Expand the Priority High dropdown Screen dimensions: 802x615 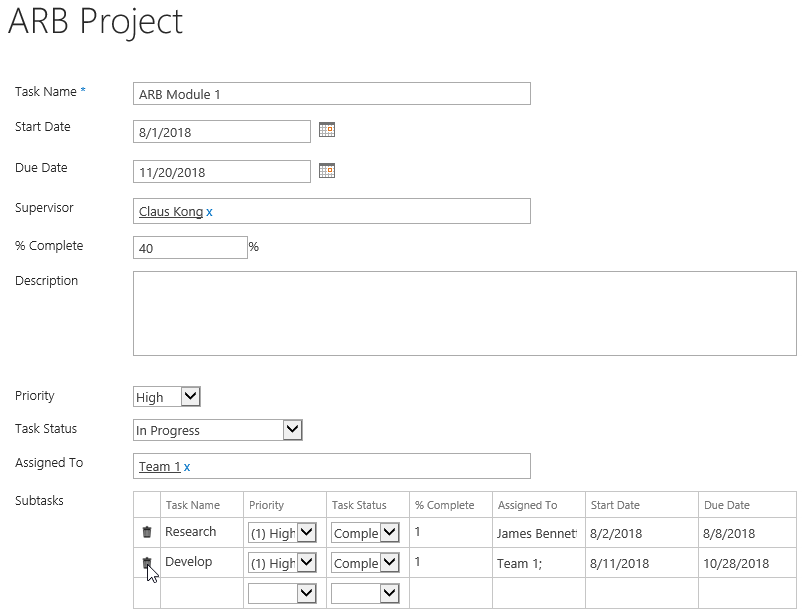pyautogui.click(x=167, y=397)
